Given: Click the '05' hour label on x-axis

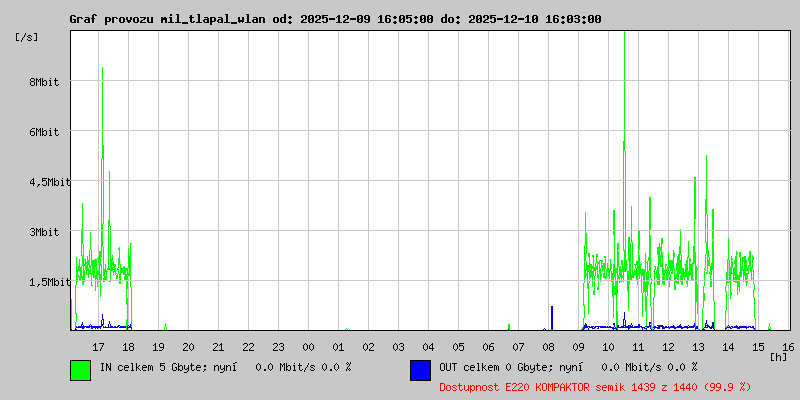Looking at the screenshot, I should [x=459, y=347].
